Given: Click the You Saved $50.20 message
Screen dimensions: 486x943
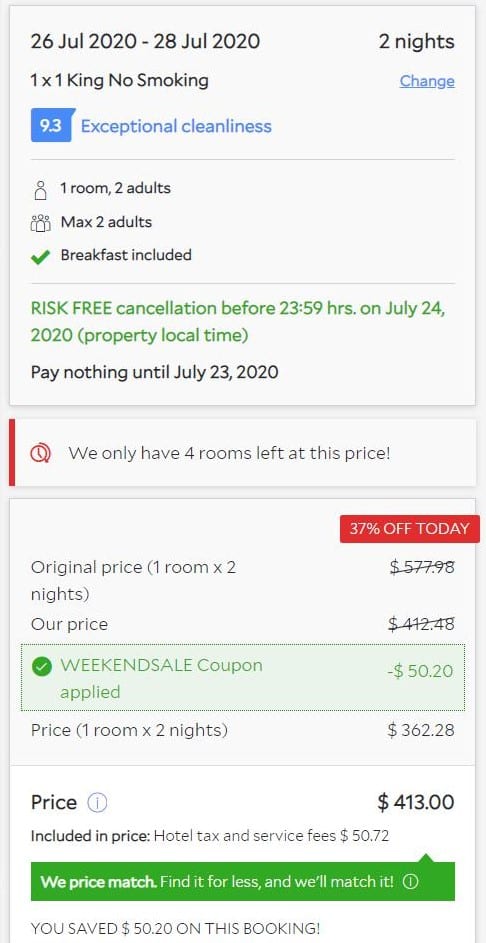Looking at the screenshot, I should point(176,928).
